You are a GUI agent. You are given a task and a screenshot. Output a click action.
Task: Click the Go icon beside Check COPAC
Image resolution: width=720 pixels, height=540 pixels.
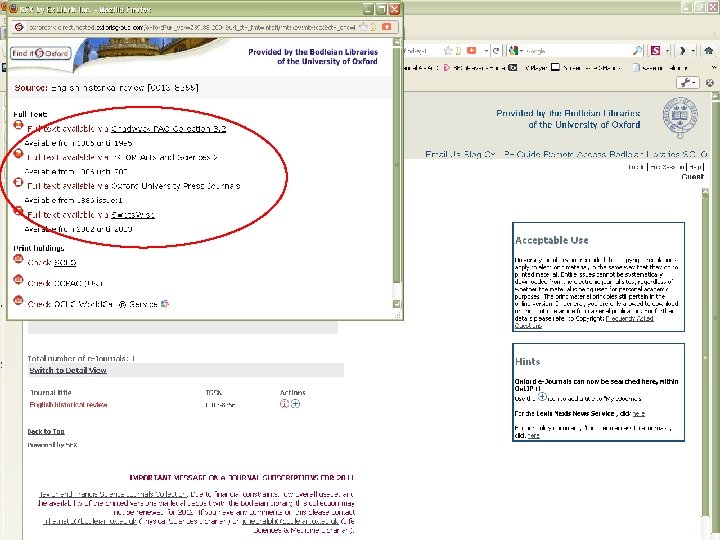(18, 280)
